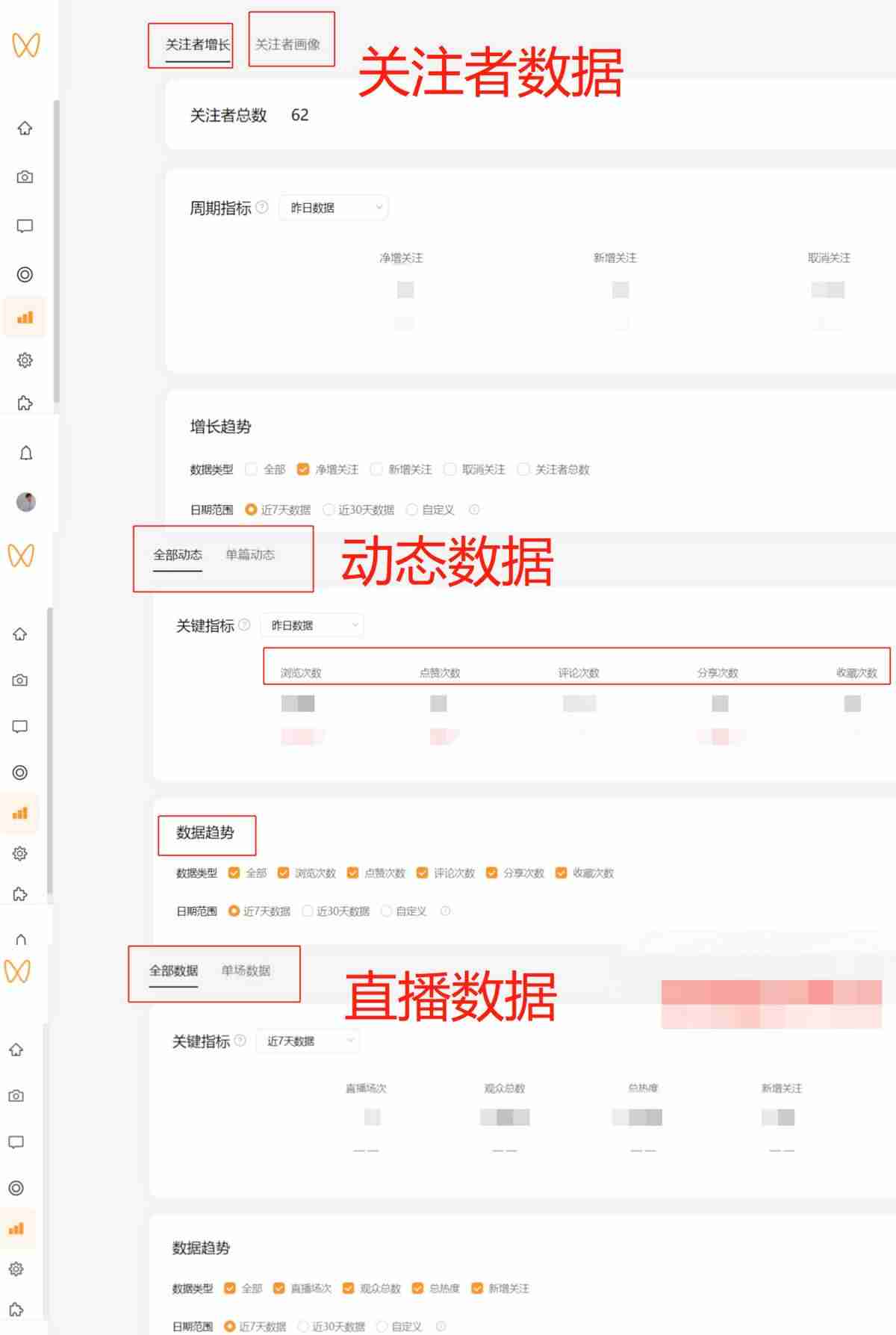
Task: Click the 取消关注 column header
Action: pos(829,258)
